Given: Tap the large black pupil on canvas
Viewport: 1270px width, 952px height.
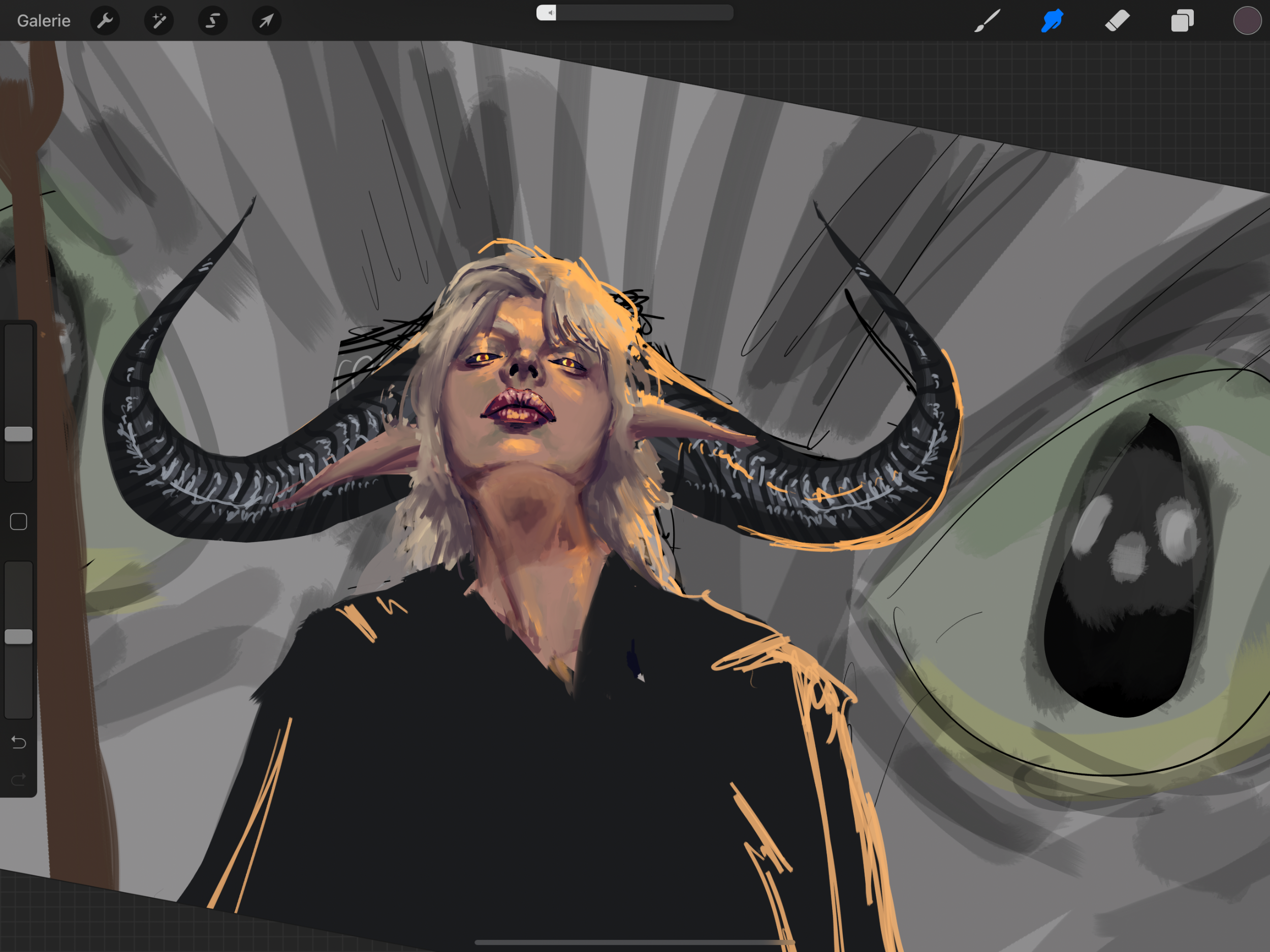Looking at the screenshot, I should pyautogui.click(x=1120, y=620).
